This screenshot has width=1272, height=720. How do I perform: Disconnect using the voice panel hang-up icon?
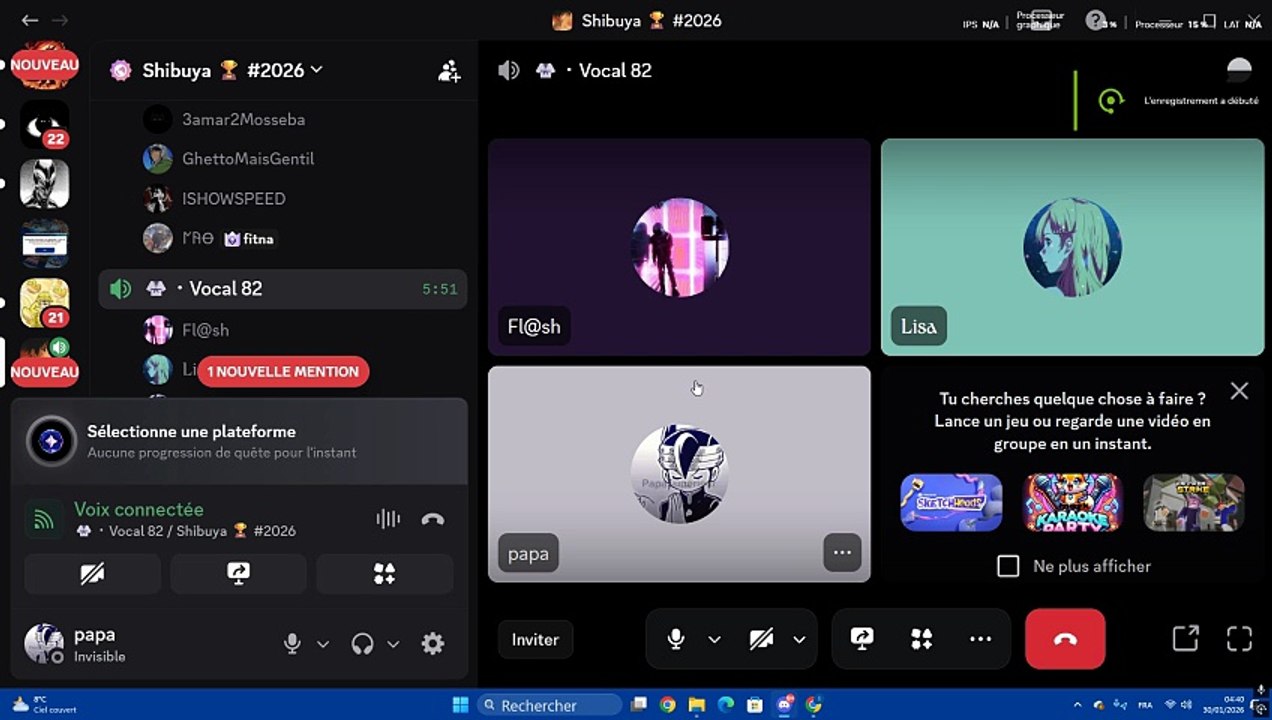[x=433, y=519]
